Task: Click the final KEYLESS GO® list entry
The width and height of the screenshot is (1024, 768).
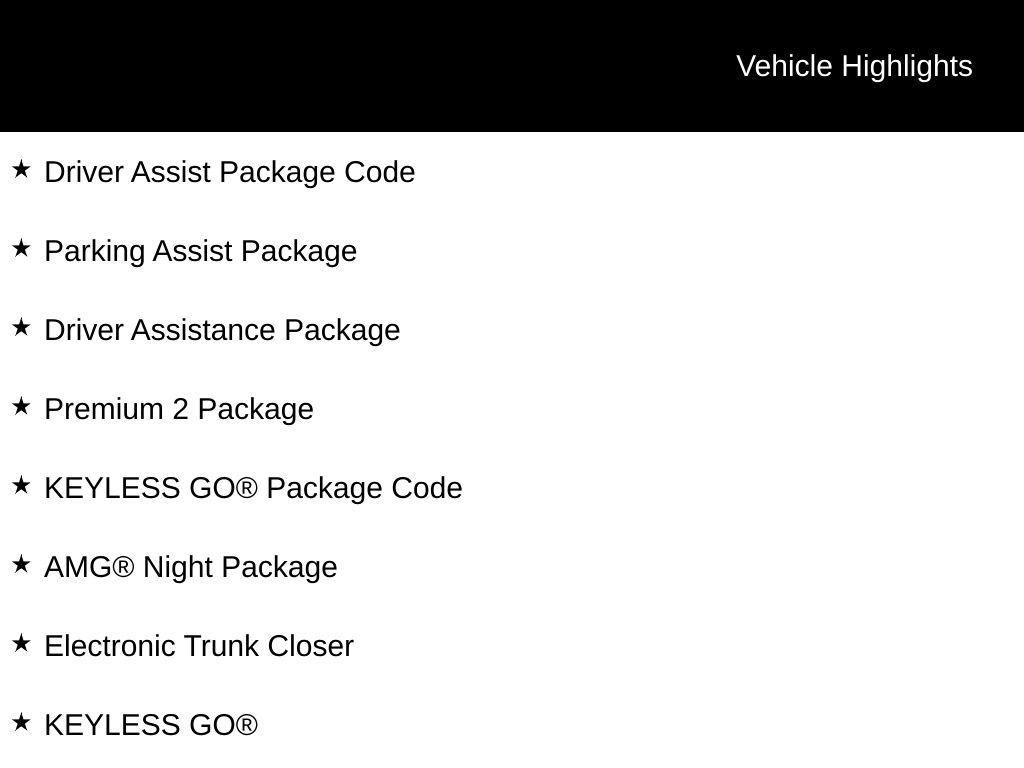Action: [x=151, y=725]
